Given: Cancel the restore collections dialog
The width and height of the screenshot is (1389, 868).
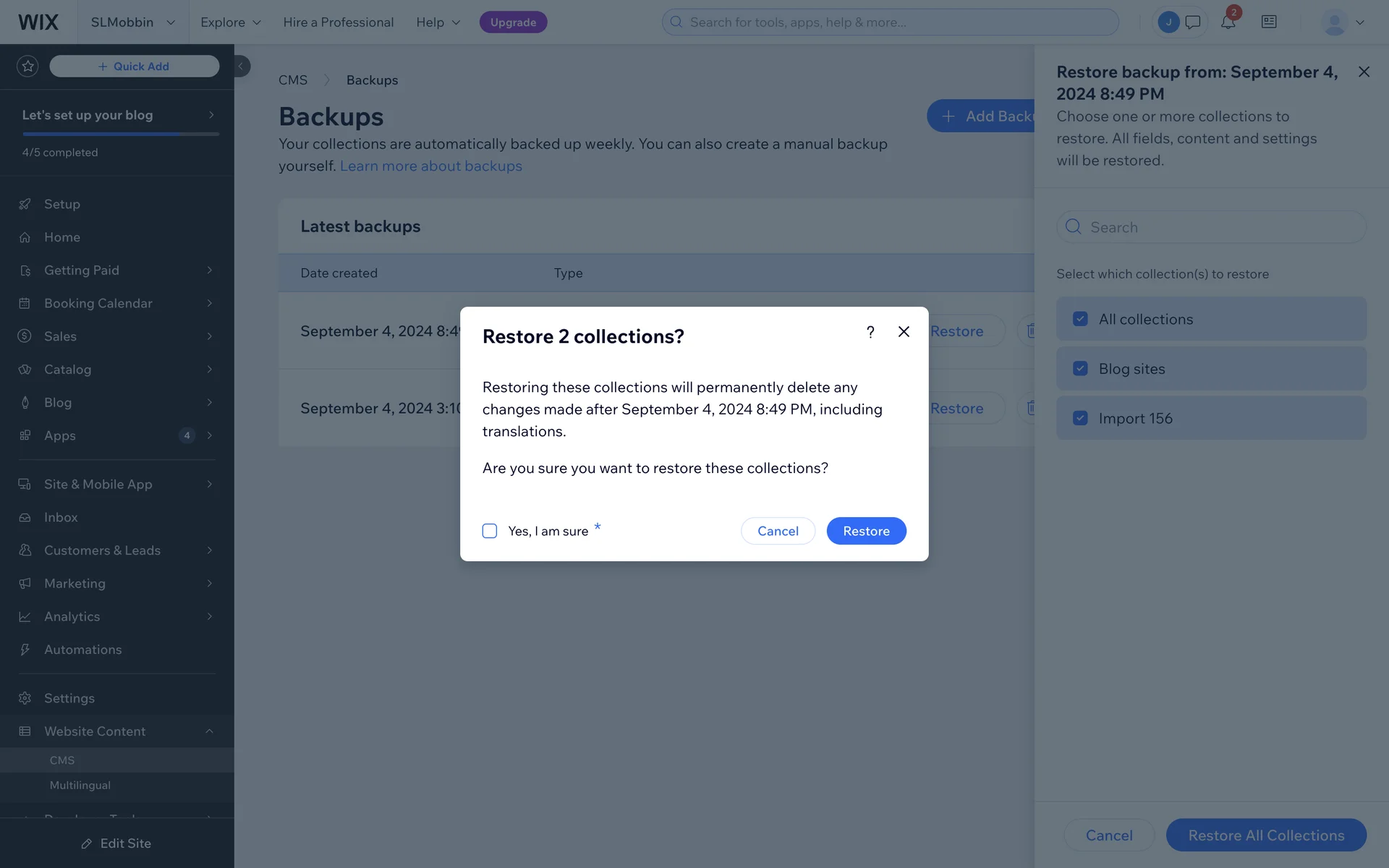Looking at the screenshot, I should [778, 531].
